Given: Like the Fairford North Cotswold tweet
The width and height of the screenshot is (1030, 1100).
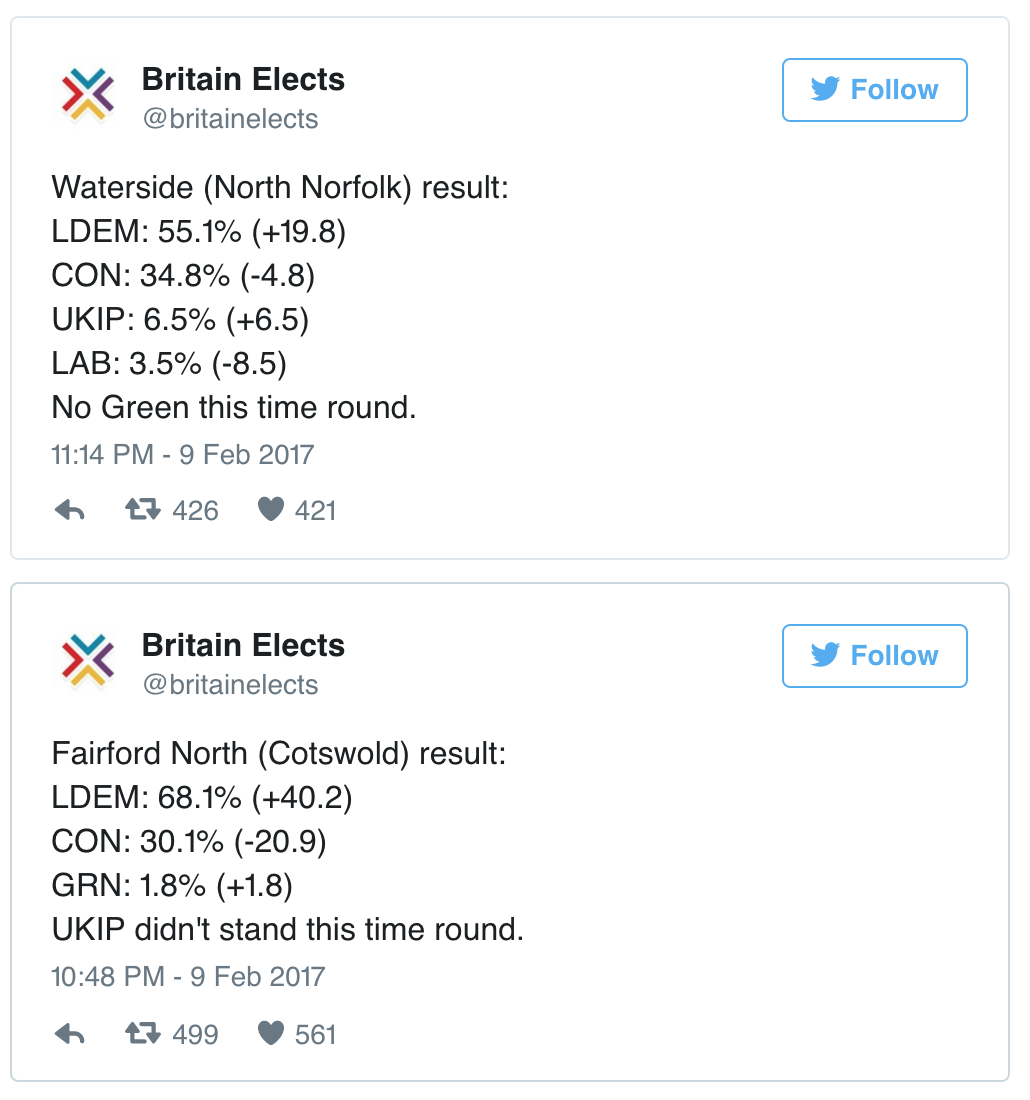Looking at the screenshot, I should tap(271, 1034).
